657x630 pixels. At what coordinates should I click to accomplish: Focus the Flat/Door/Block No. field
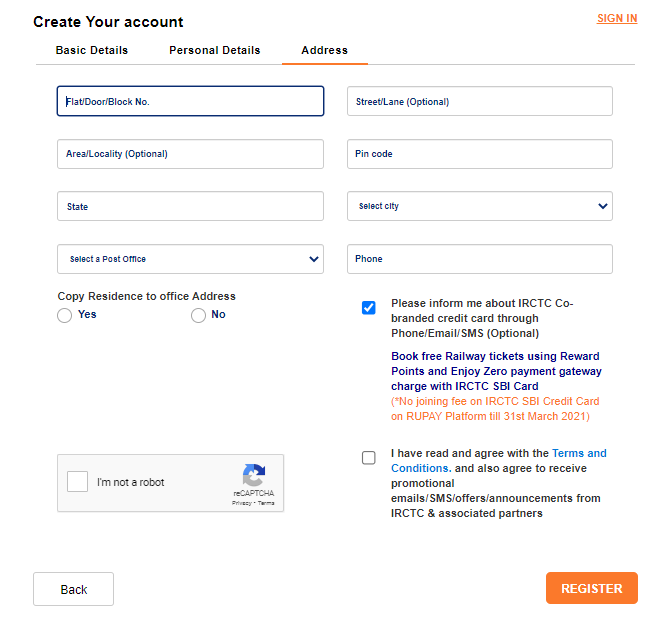(190, 101)
